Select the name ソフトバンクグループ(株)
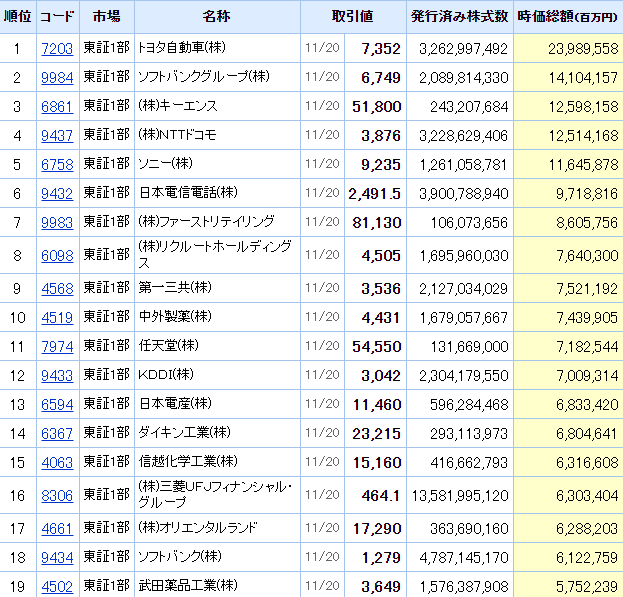The height and width of the screenshot is (597, 623). pyautogui.click(x=203, y=76)
